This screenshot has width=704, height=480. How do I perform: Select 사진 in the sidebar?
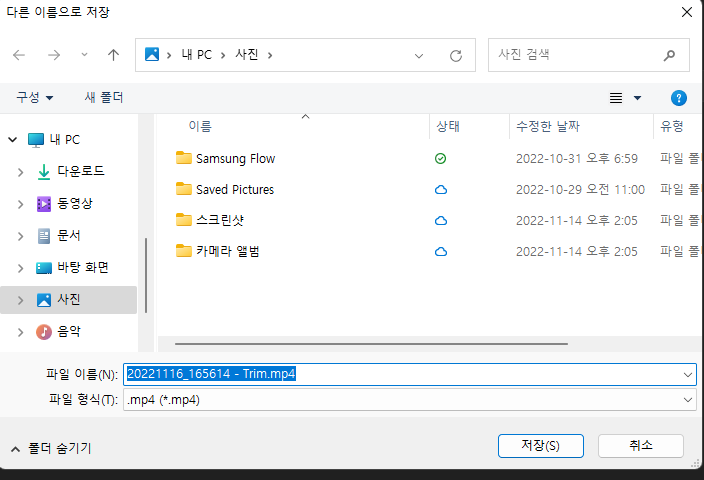[x=69, y=299]
